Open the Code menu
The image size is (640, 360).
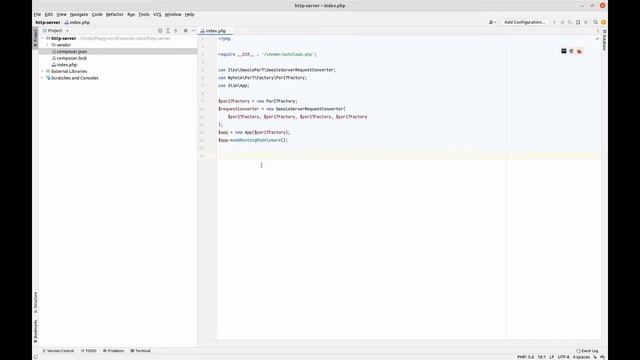click(97, 14)
